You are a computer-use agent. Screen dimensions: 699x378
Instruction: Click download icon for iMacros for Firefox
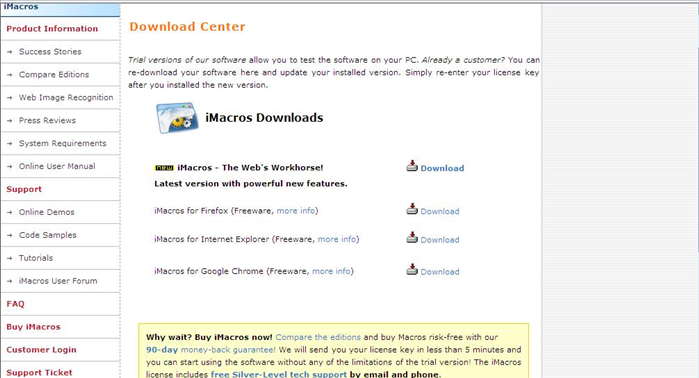coord(412,209)
